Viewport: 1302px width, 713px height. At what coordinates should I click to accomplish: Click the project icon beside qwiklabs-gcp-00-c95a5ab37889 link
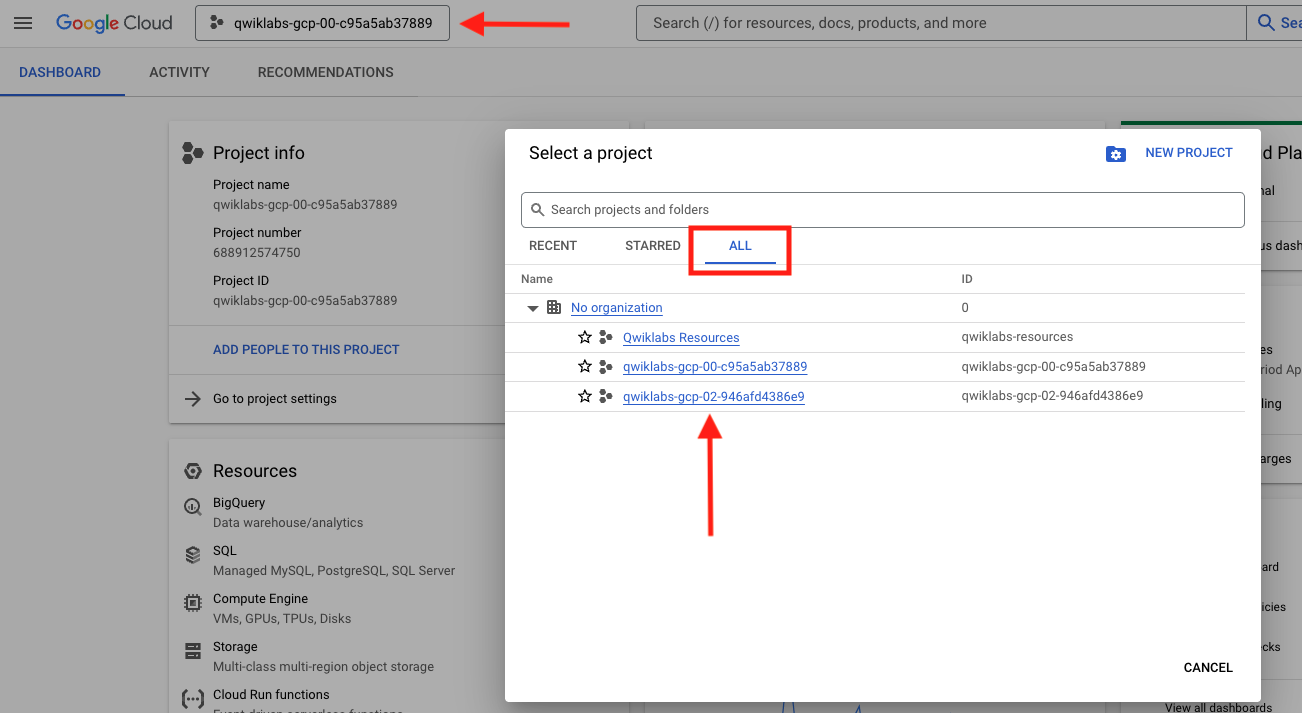(x=605, y=367)
